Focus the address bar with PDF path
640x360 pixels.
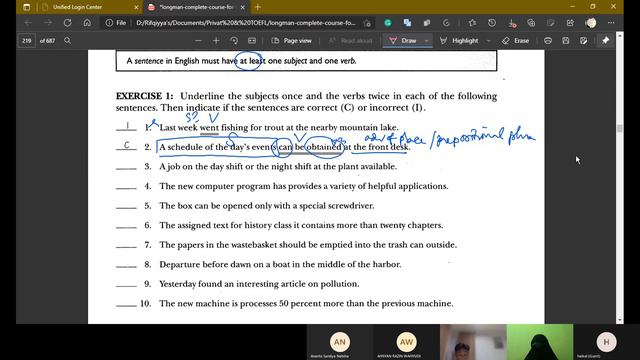[x=246, y=23]
